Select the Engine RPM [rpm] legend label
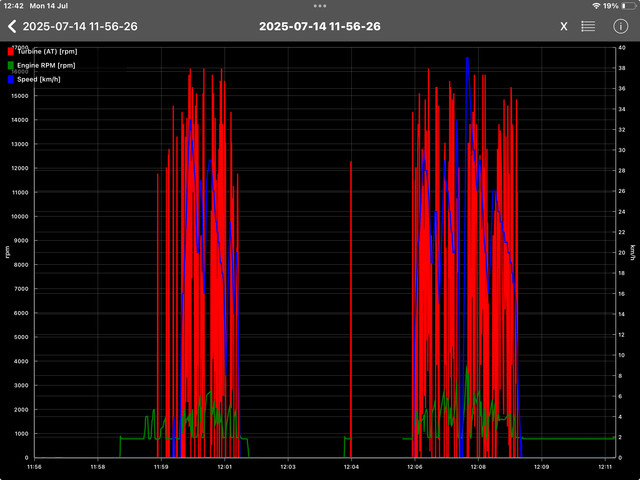The width and height of the screenshot is (640, 480). (x=46, y=65)
